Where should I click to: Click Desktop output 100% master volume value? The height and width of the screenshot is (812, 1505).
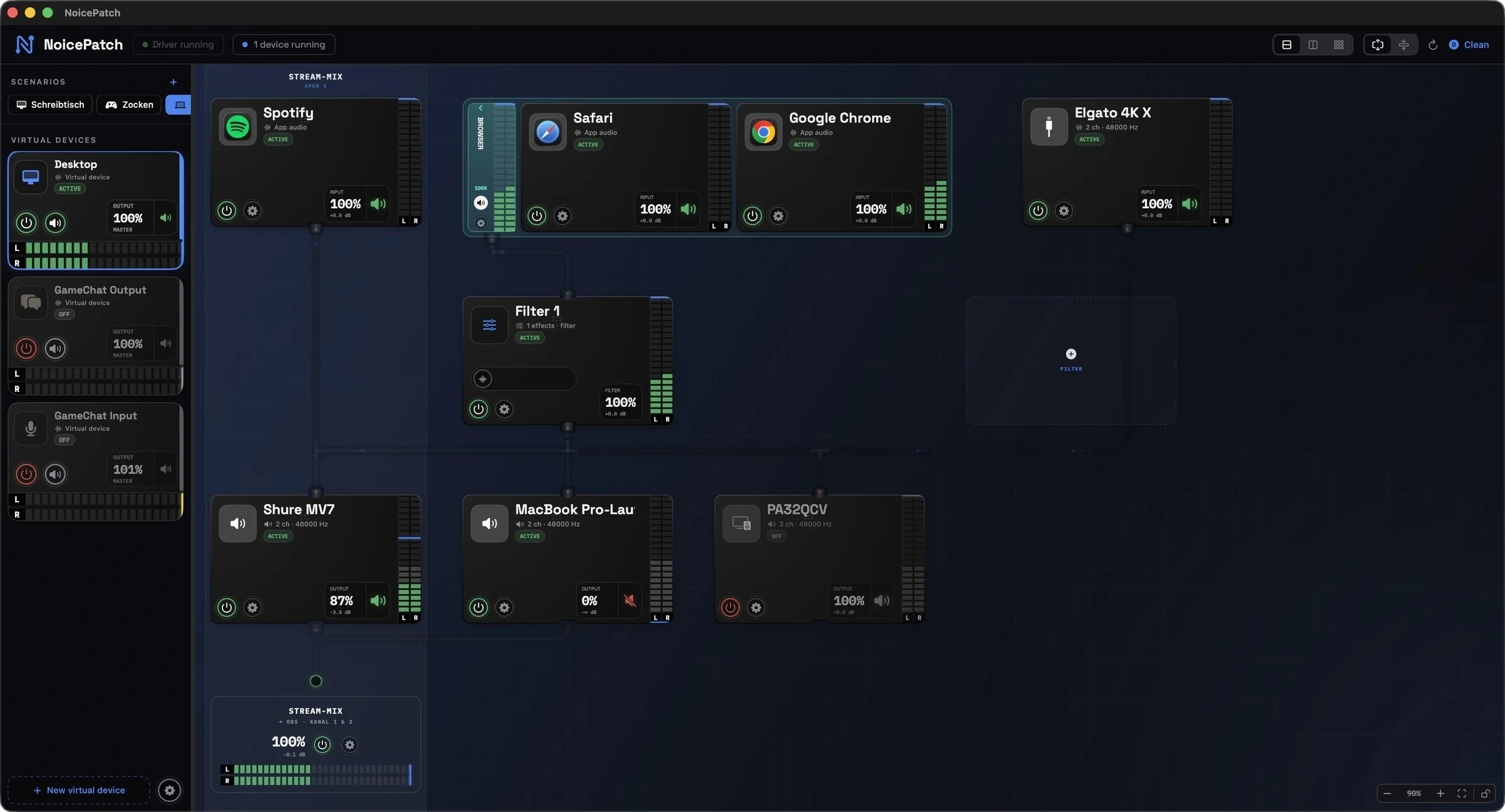pos(128,218)
